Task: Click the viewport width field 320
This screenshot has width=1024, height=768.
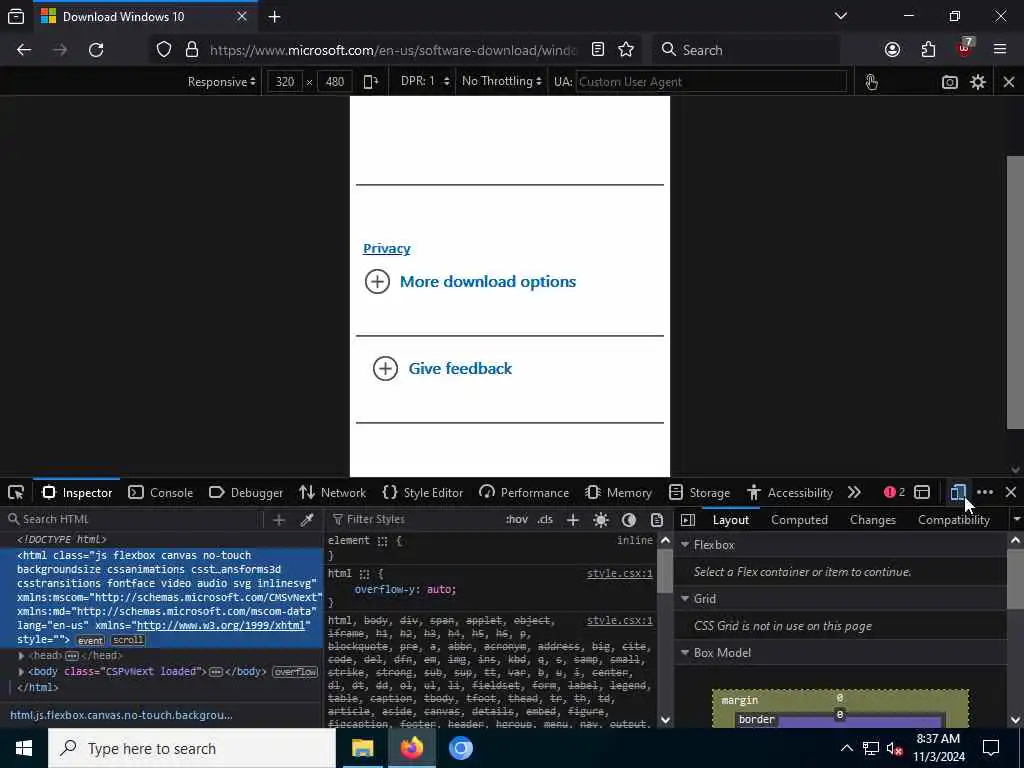Action: pos(285,82)
